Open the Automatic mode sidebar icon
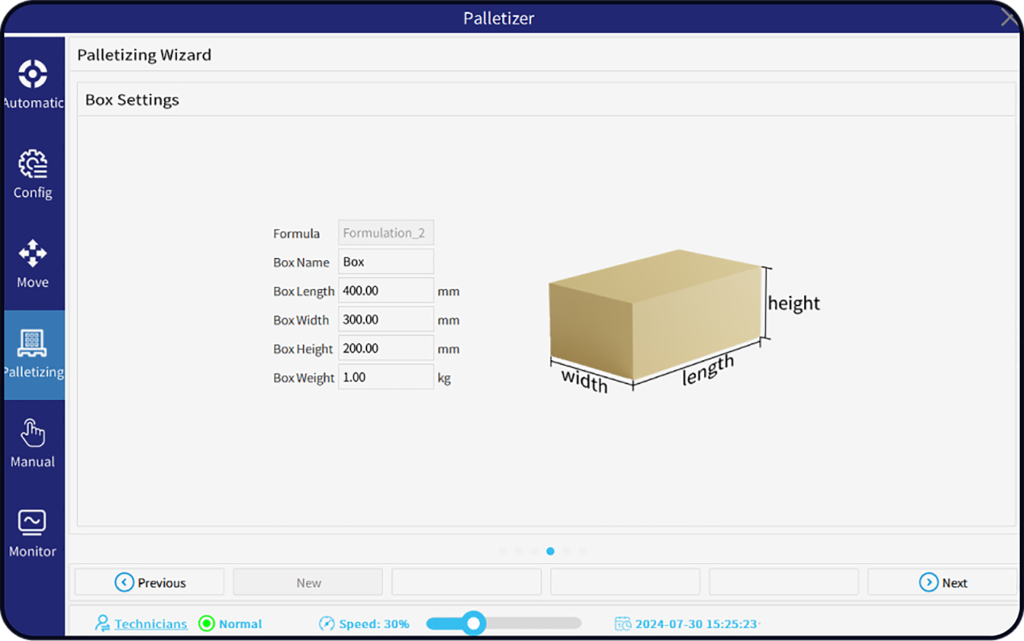 33,75
